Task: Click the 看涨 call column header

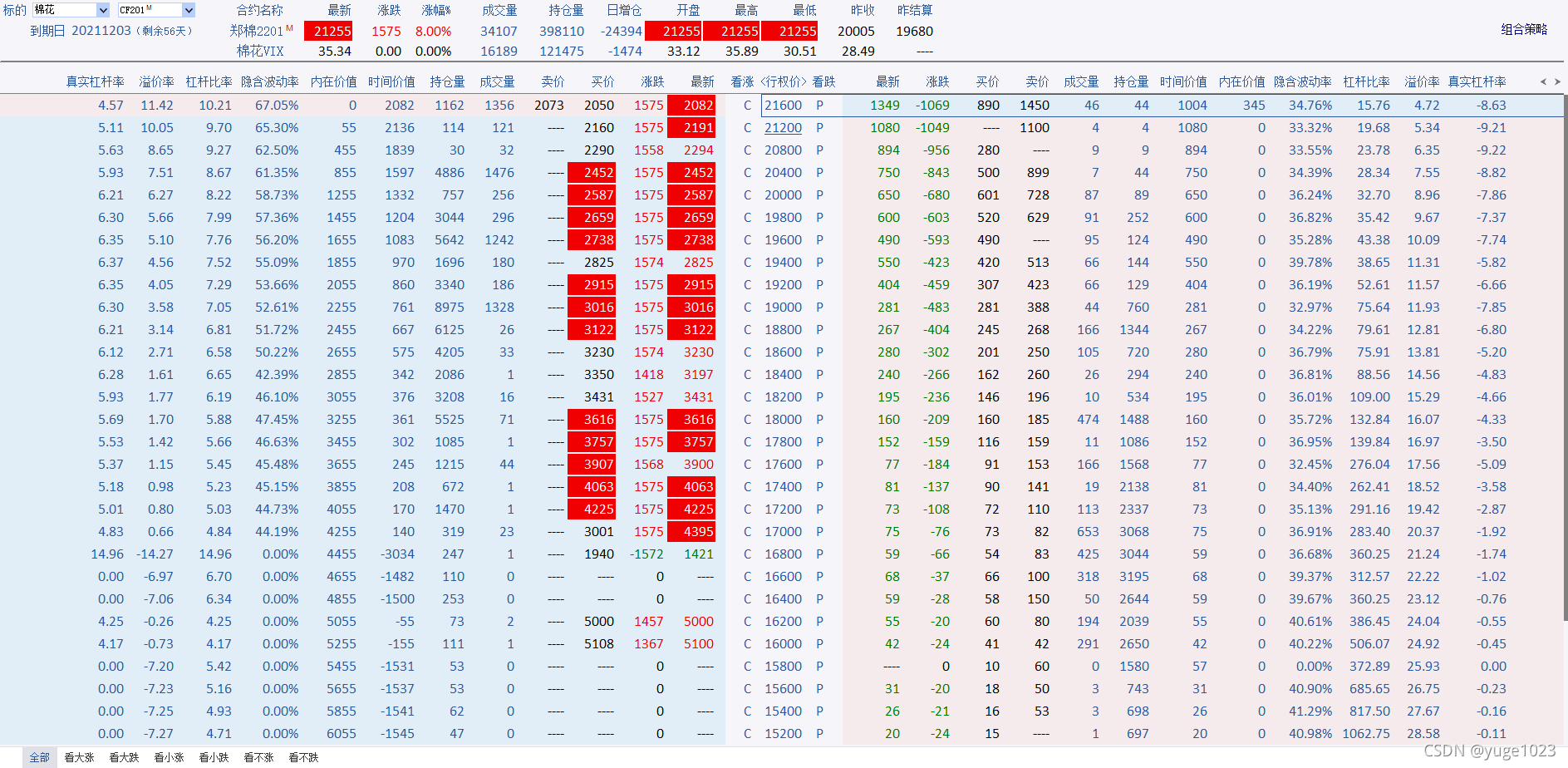Action: click(742, 81)
